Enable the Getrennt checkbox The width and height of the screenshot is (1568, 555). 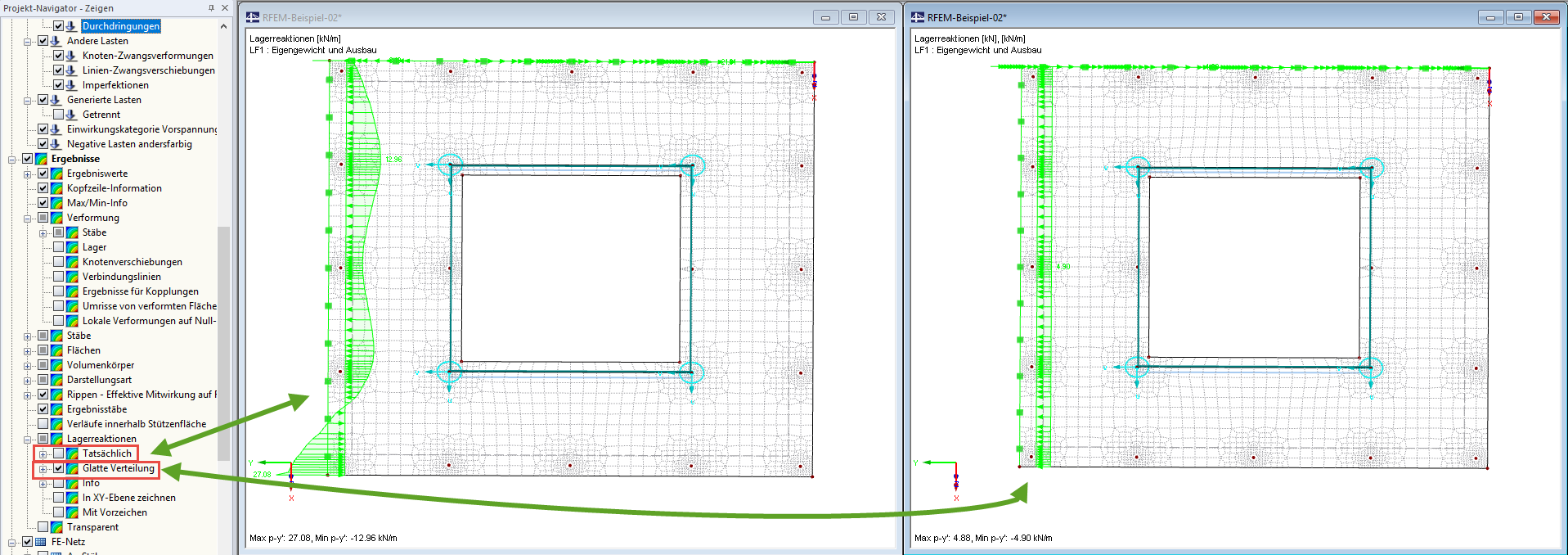58,115
